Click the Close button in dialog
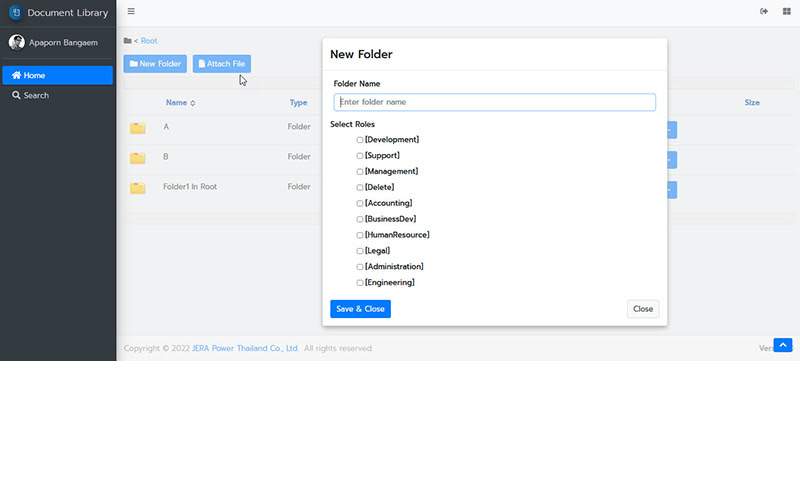The width and height of the screenshot is (800, 500). [643, 309]
